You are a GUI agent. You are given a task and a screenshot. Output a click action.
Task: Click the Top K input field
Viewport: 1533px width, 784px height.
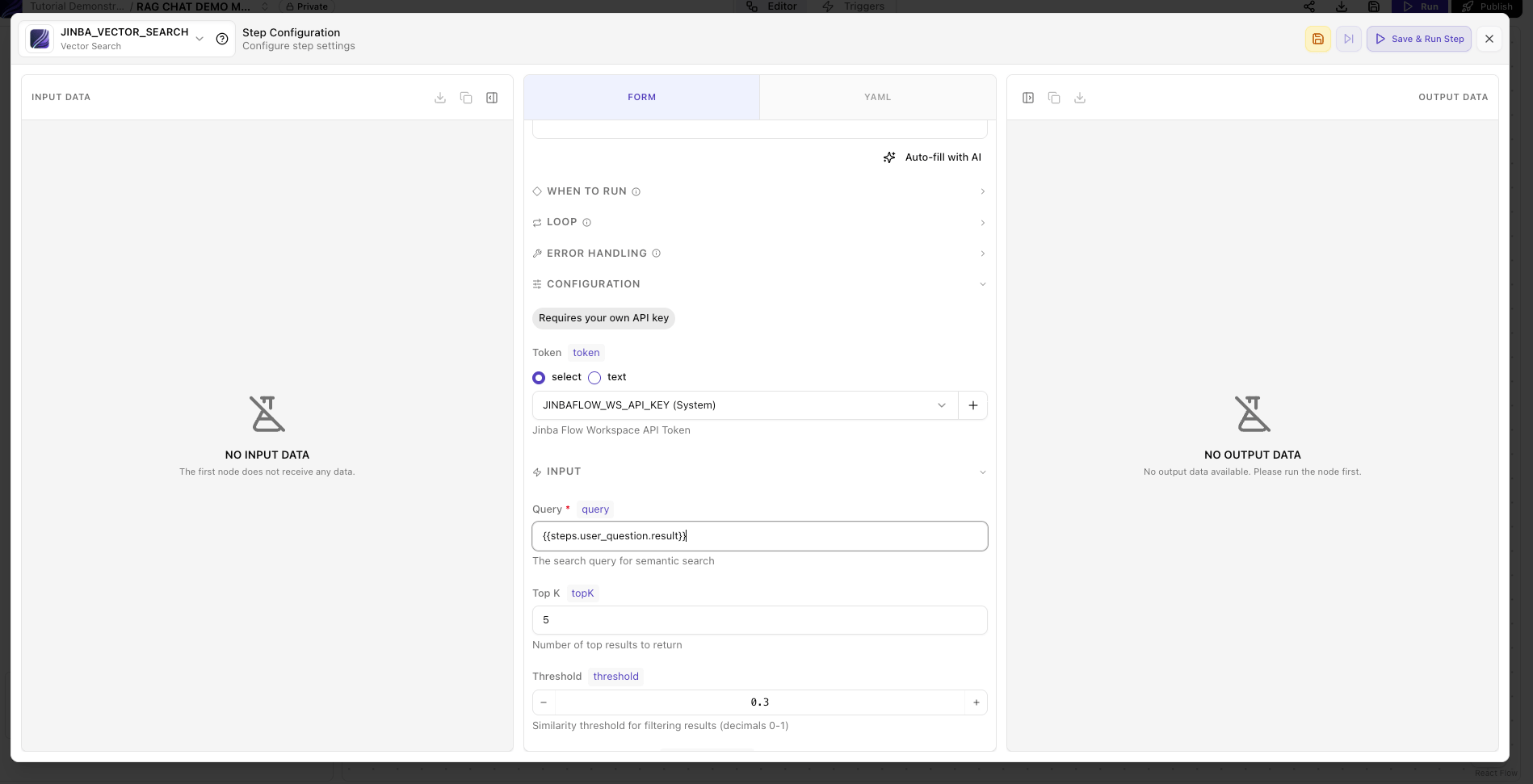[x=759, y=620]
